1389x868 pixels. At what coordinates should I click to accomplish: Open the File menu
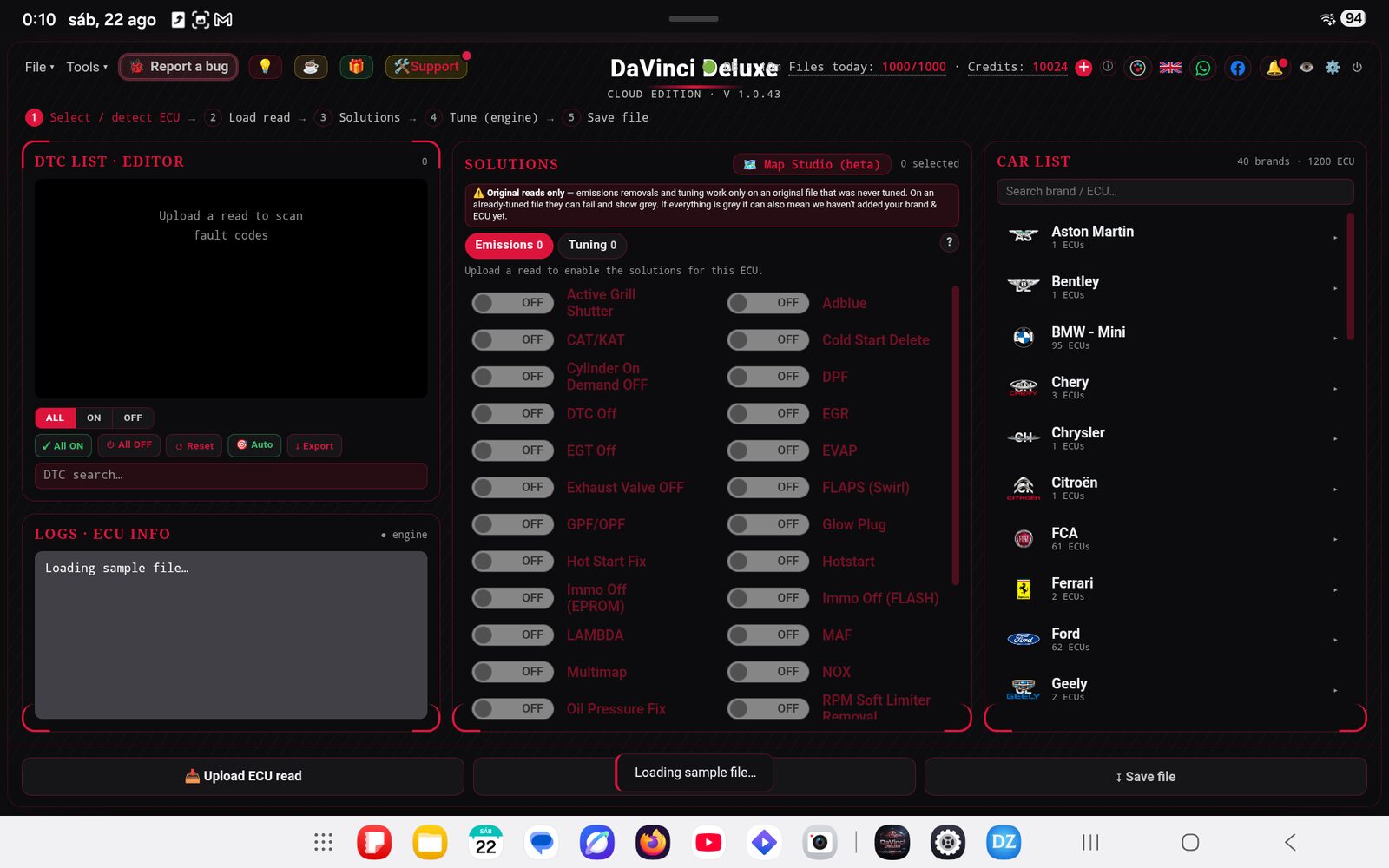pyautogui.click(x=39, y=67)
